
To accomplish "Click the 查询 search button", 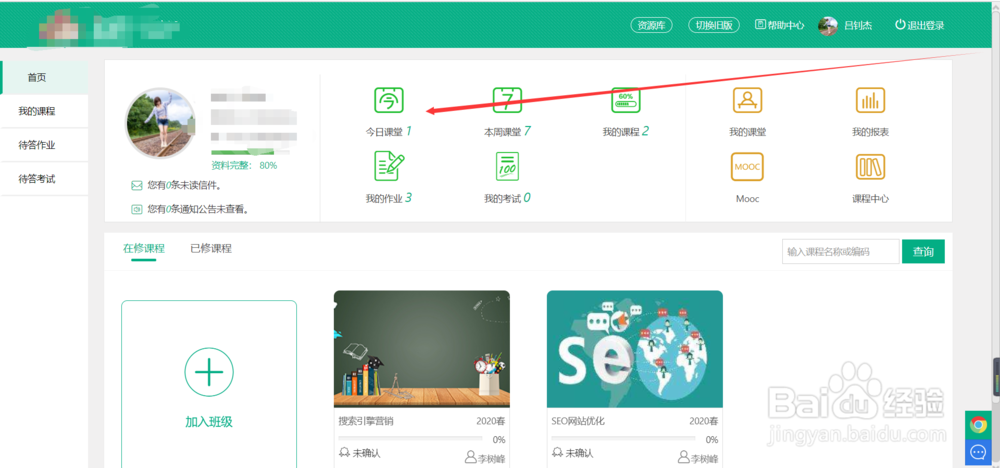I will 923,252.
